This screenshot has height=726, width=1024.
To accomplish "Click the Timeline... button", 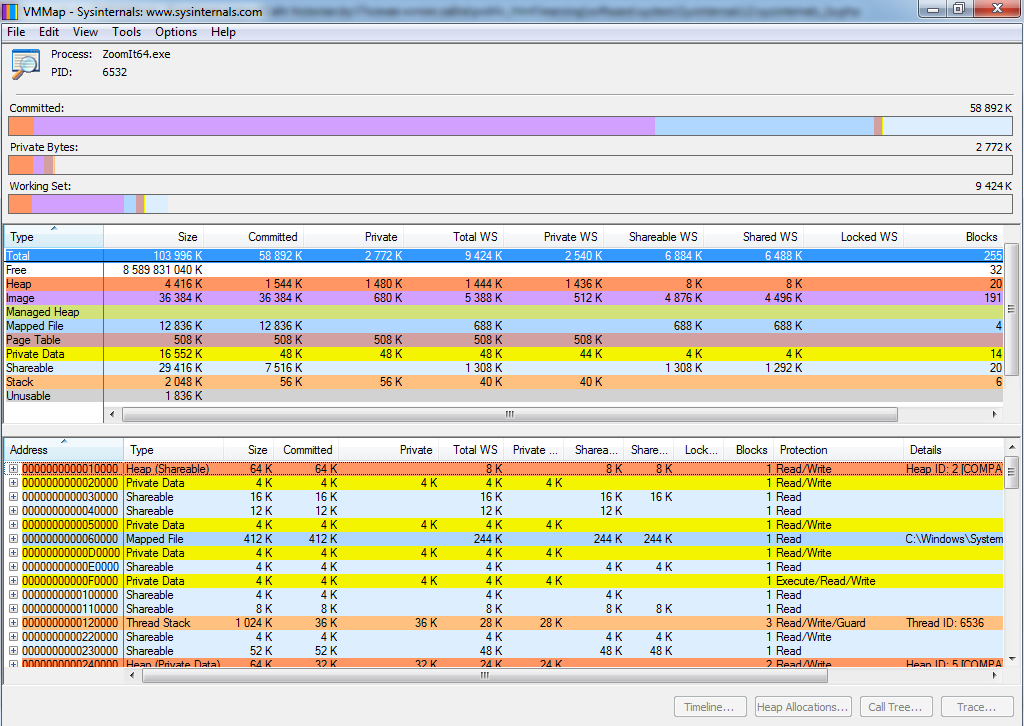I will pos(709,707).
